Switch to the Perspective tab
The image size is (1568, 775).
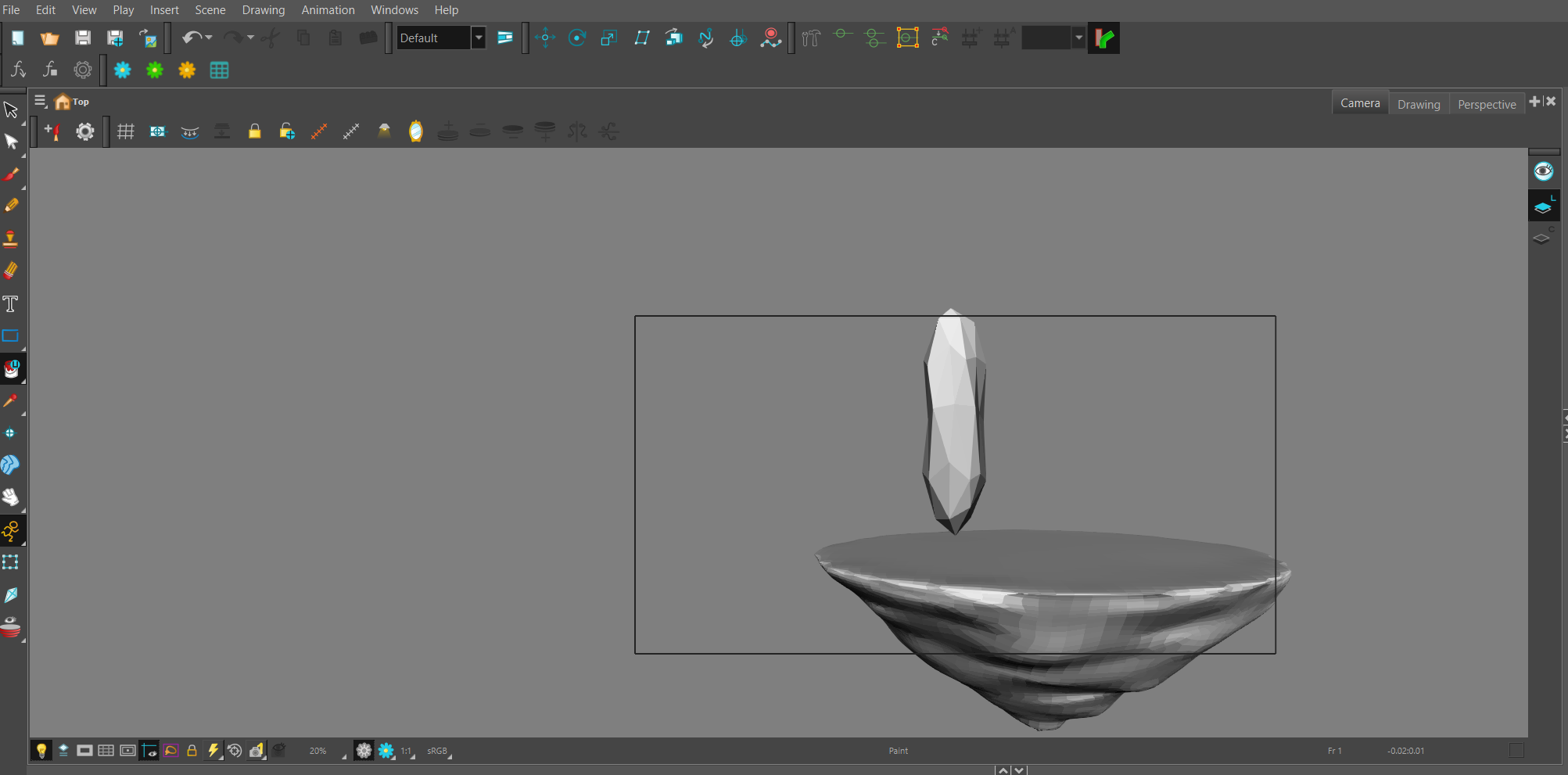(1487, 104)
